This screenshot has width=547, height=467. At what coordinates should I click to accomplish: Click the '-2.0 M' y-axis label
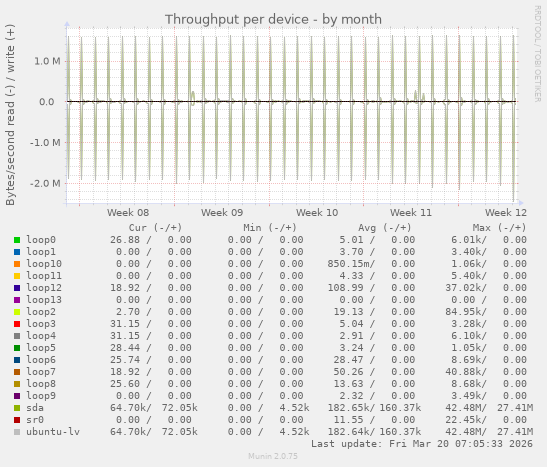[x=45, y=183]
